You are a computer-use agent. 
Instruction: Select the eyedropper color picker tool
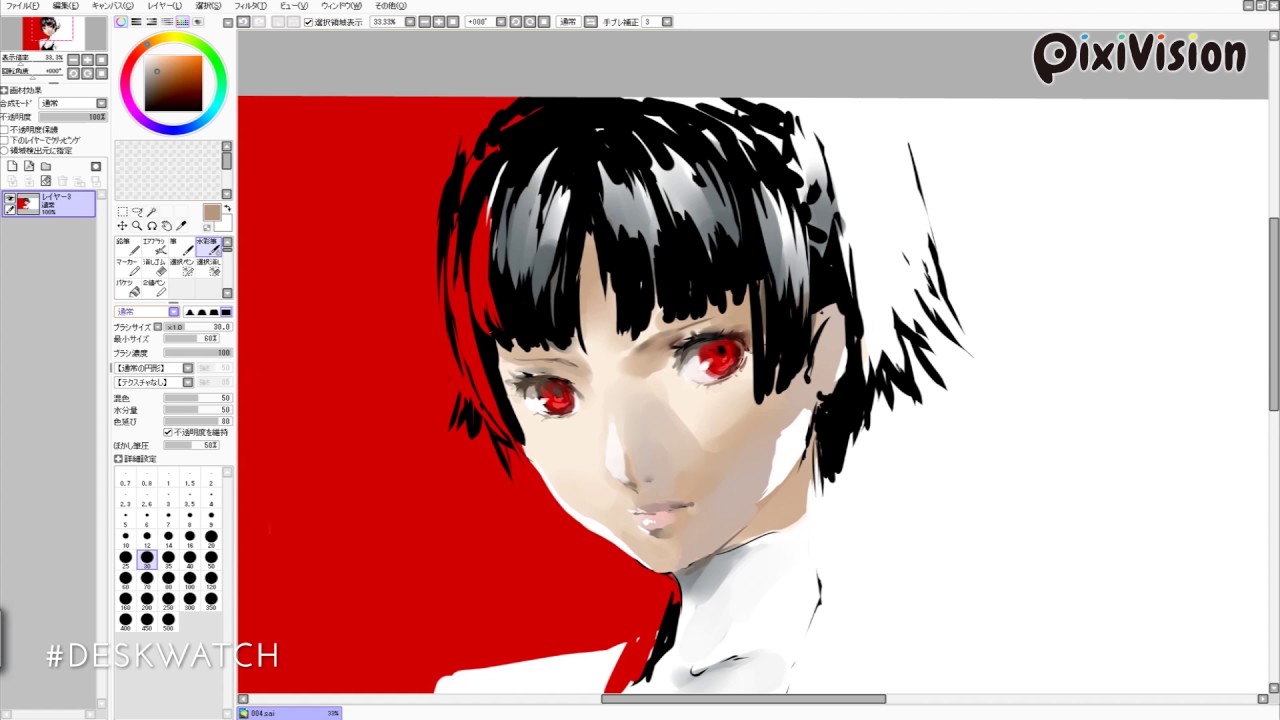click(x=182, y=226)
